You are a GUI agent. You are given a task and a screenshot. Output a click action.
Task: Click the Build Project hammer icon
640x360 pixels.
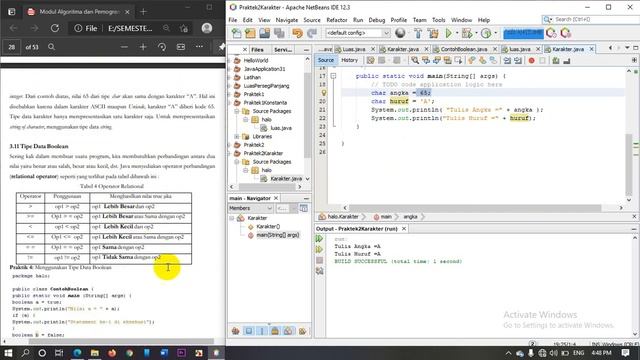coord(418,33)
